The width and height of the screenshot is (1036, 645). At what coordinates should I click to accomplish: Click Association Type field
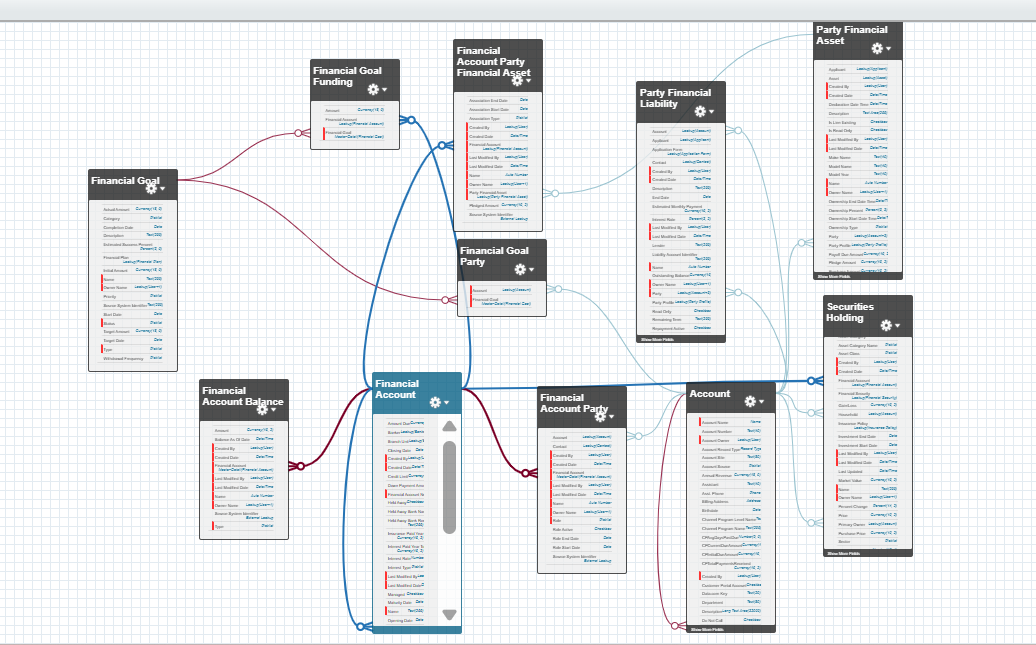(x=499, y=118)
